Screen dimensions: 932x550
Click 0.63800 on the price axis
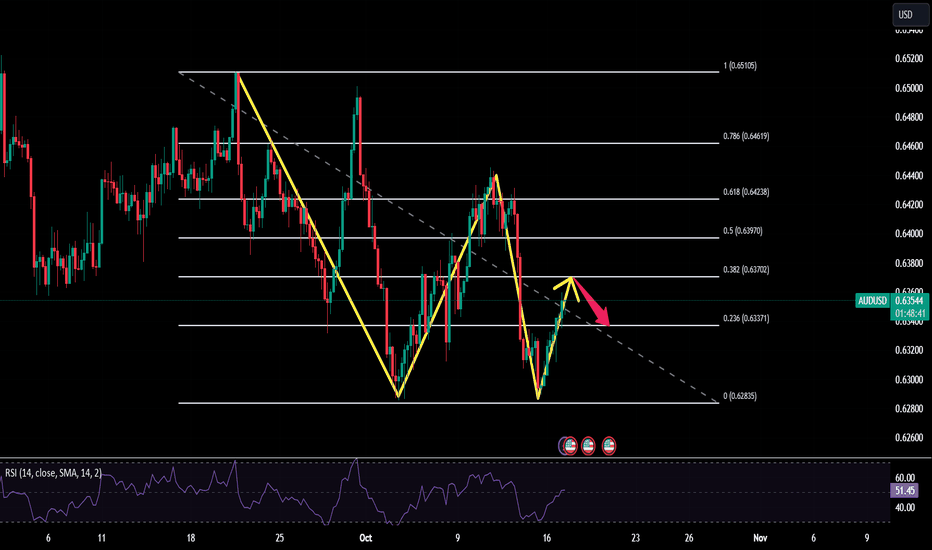click(x=909, y=263)
